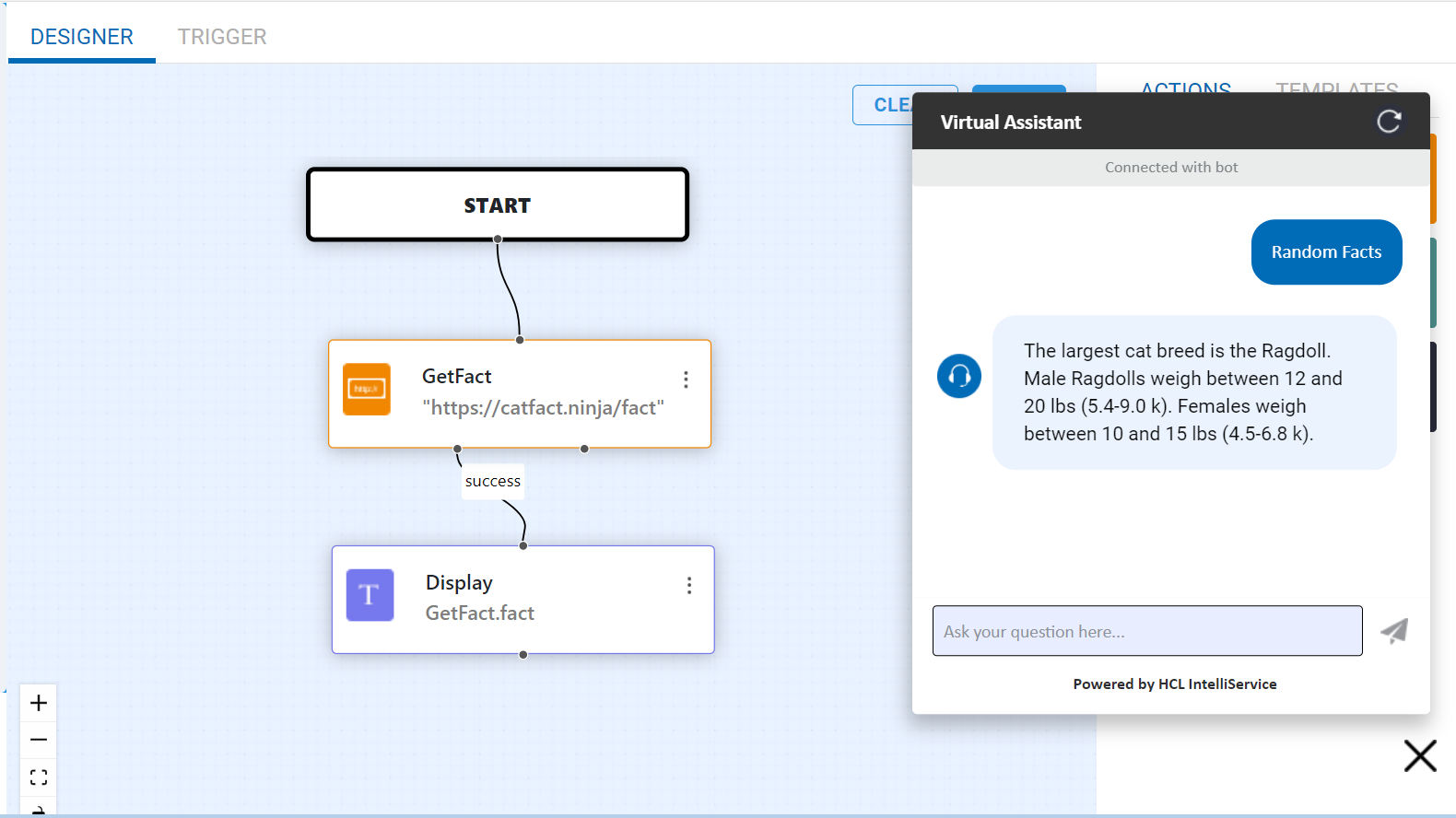This screenshot has width=1456, height=818.
Task: Switch to the TRIGGER tab
Action: coord(222,37)
